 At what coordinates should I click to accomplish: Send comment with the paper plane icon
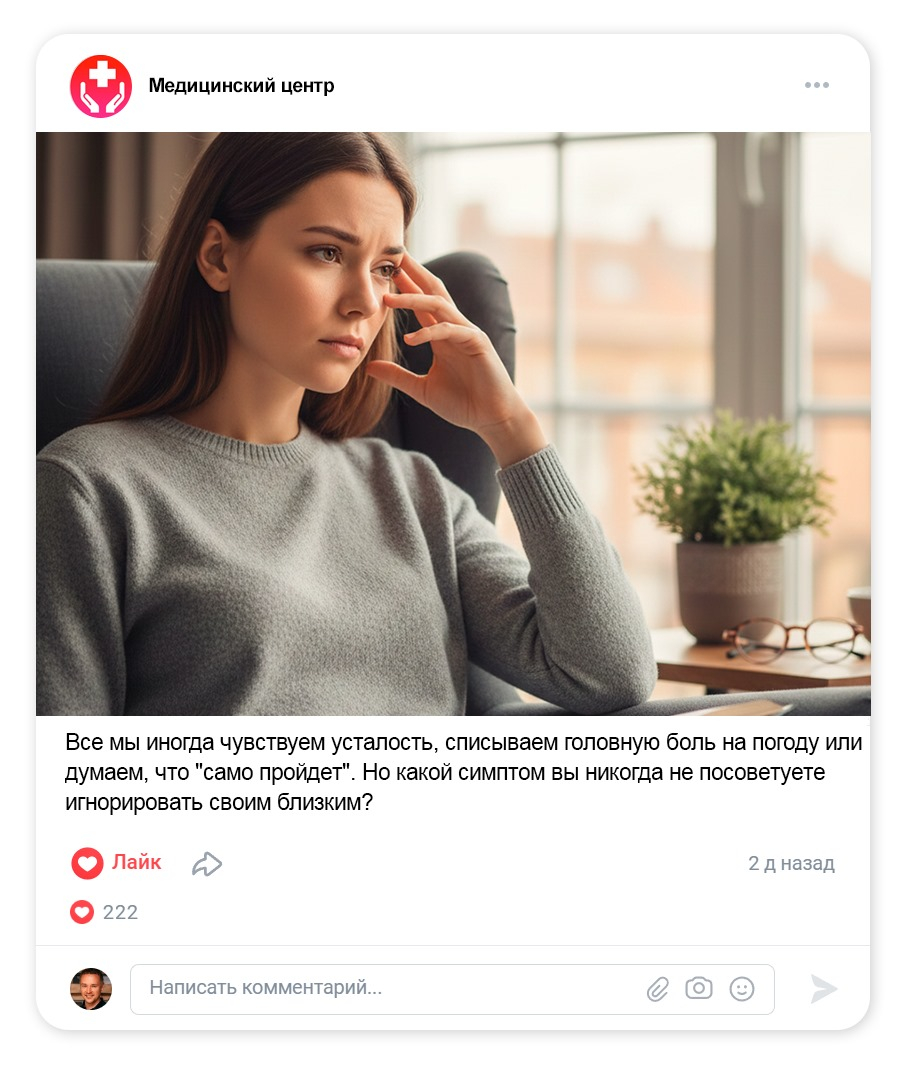pyautogui.click(x=823, y=989)
